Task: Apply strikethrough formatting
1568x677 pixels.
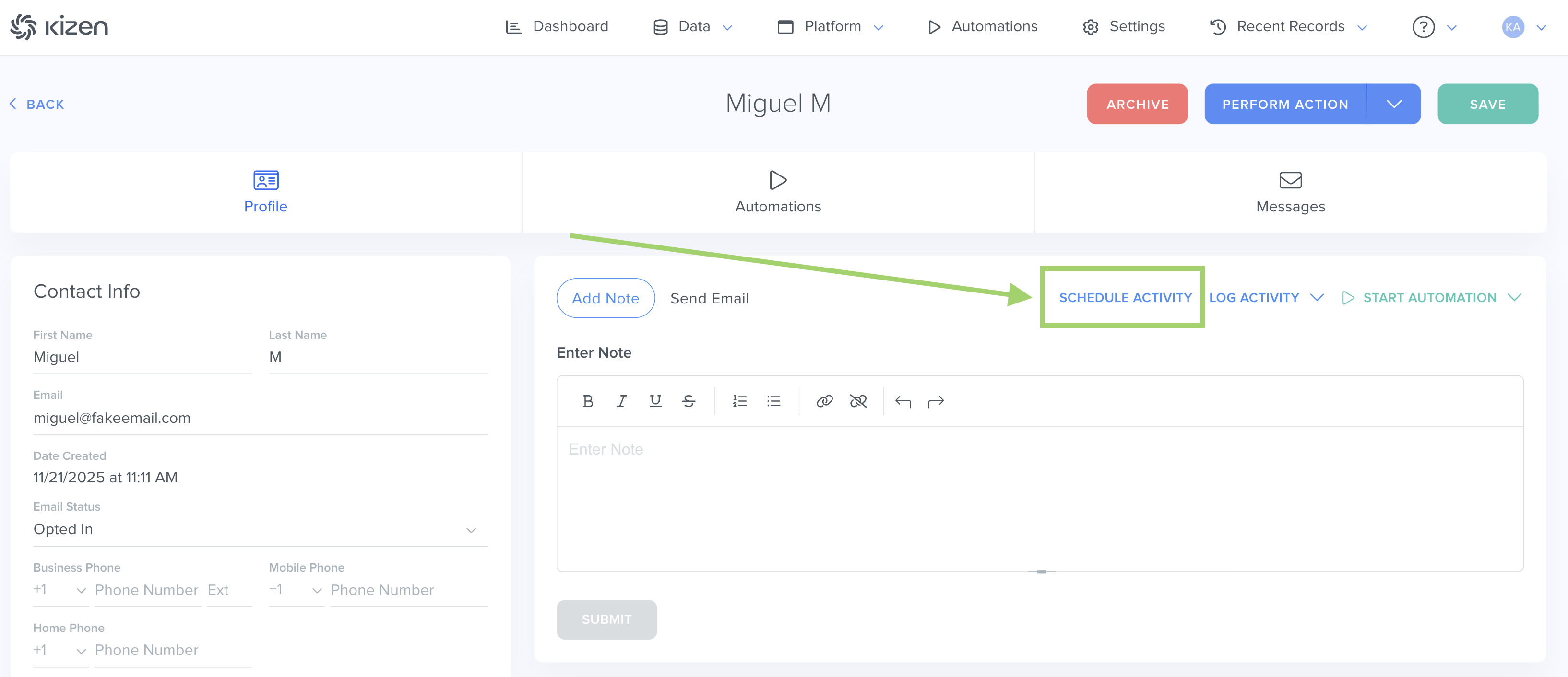Action: (x=689, y=401)
